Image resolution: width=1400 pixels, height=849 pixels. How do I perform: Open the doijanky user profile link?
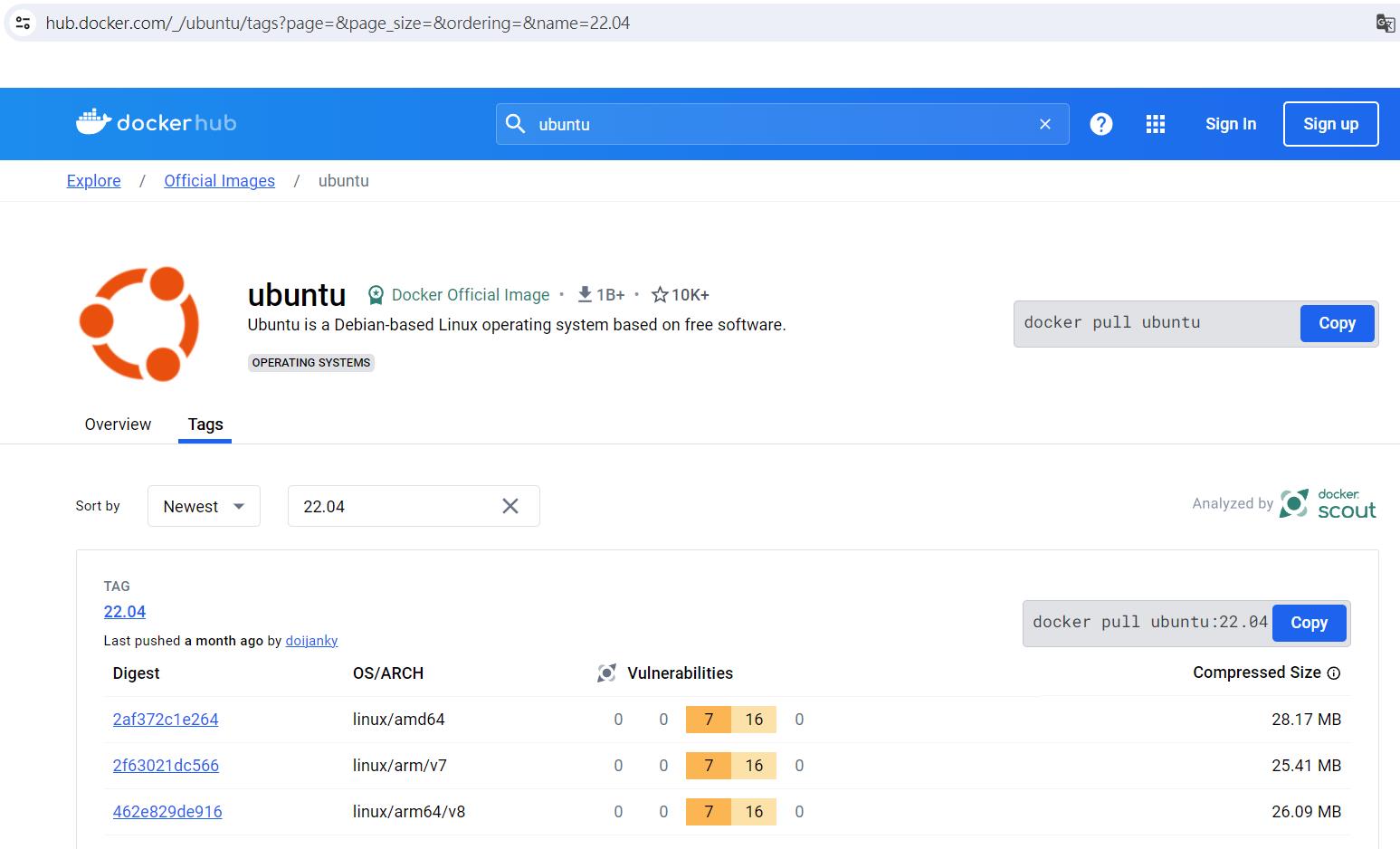pyautogui.click(x=311, y=641)
